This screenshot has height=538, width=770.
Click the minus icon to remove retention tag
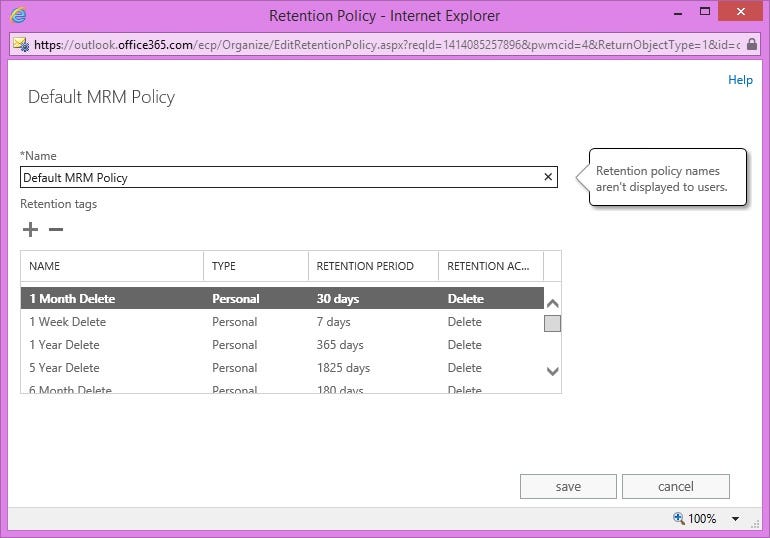click(56, 230)
